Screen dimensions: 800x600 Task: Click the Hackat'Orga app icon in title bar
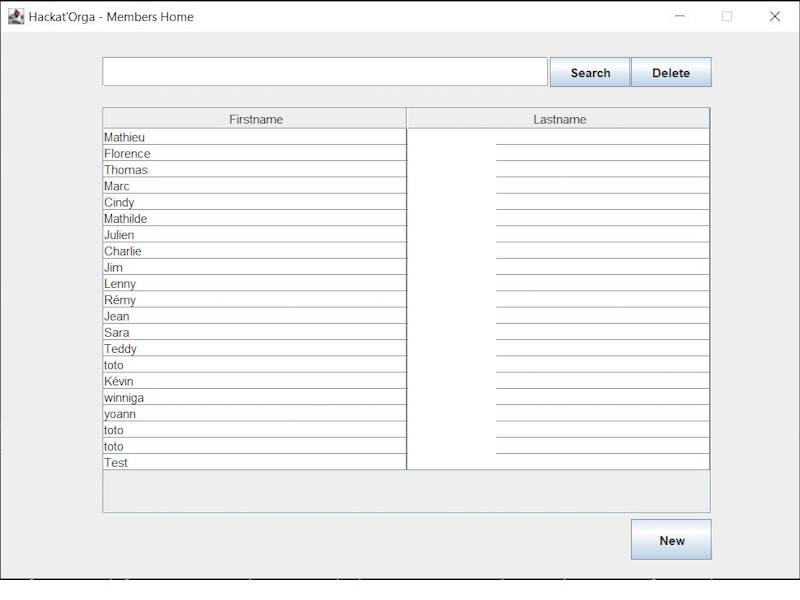16,16
